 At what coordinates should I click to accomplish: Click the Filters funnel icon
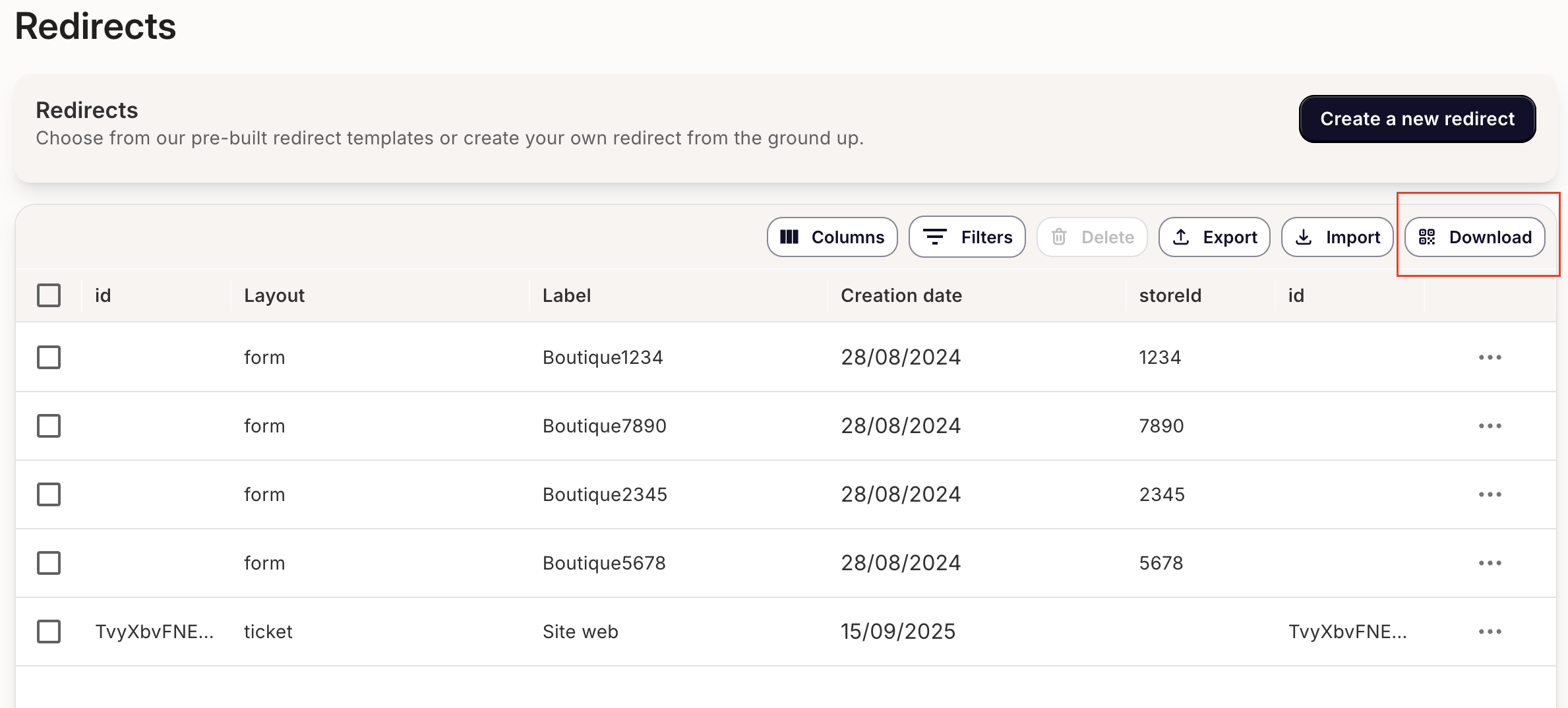pos(935,237)
